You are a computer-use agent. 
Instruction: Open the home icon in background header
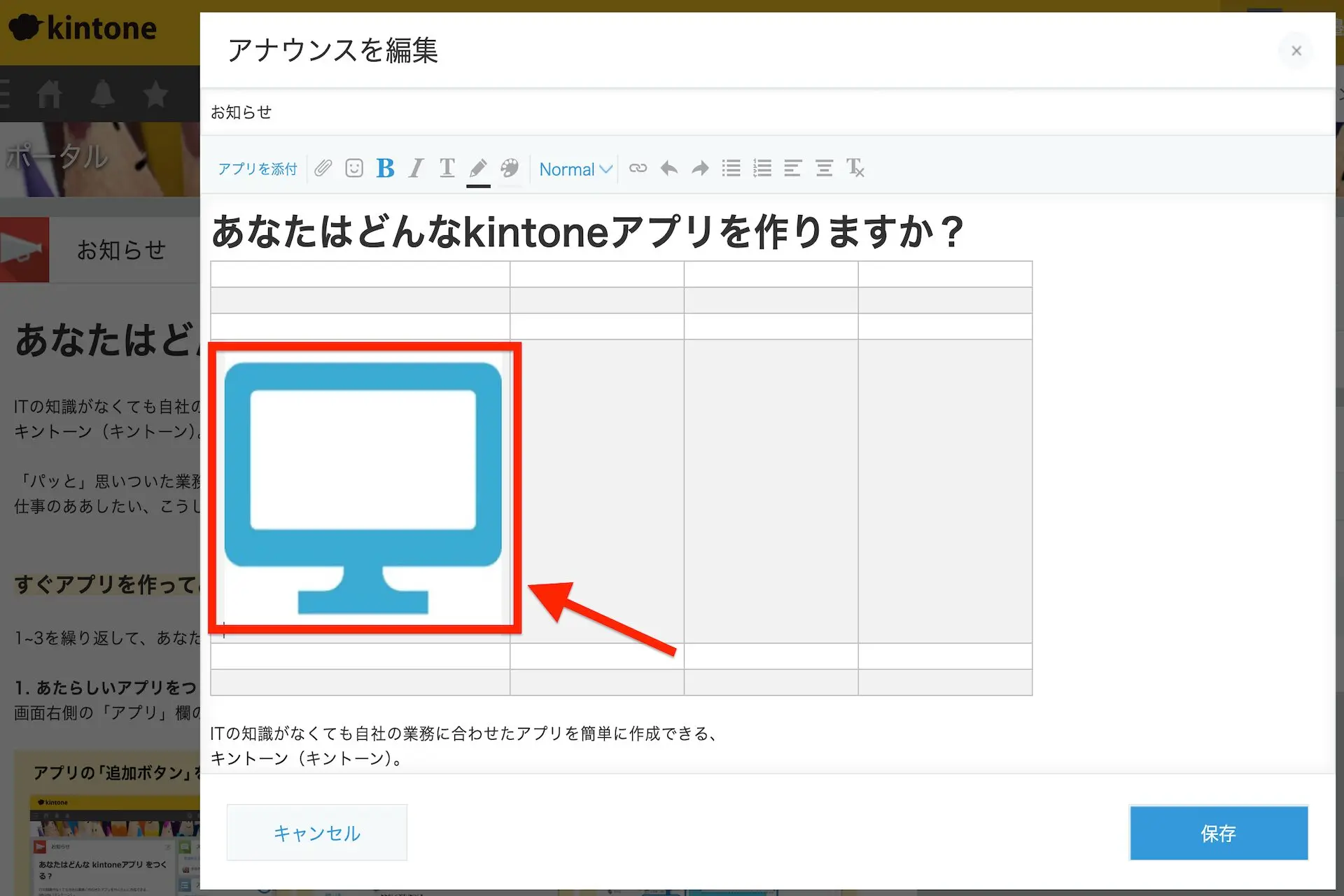[x=49, y=94]
